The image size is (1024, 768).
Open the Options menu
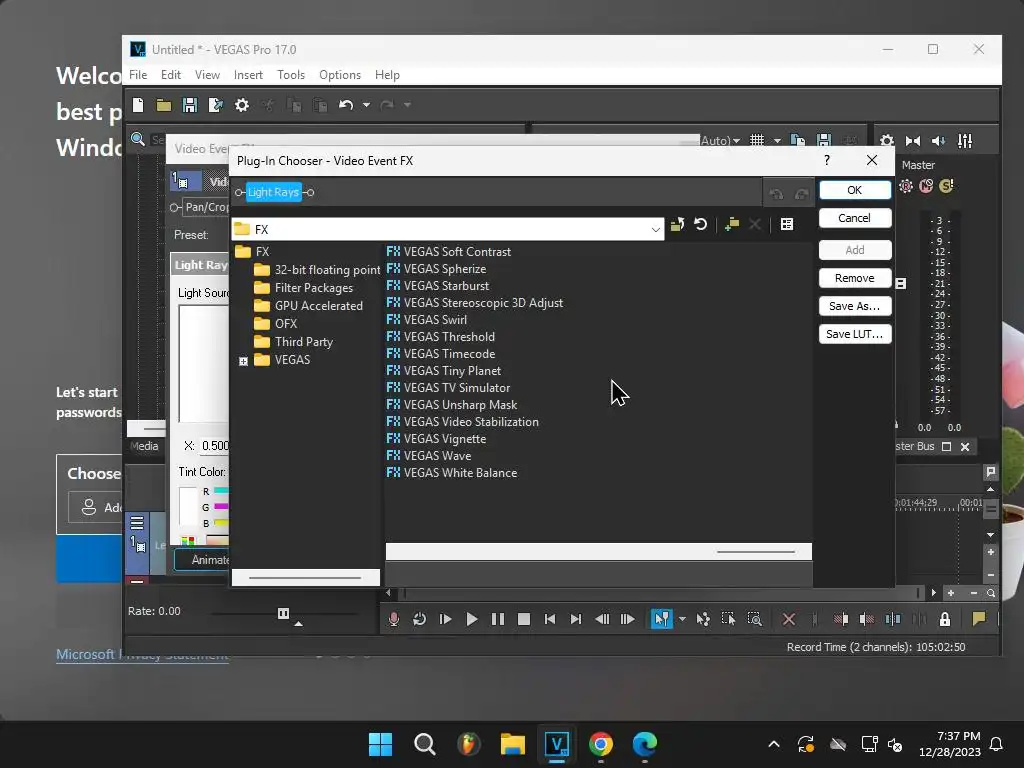[x=340, y=75]
